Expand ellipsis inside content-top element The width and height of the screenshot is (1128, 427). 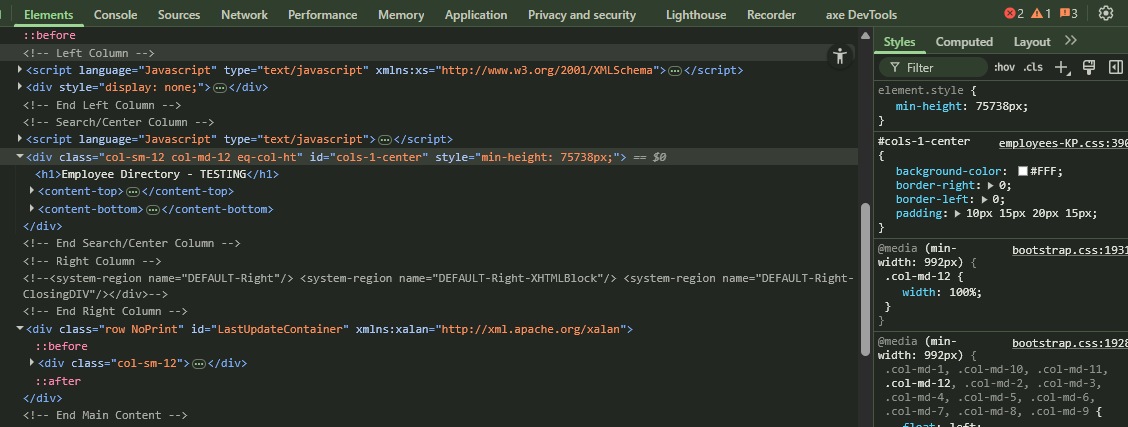[132, 192]
